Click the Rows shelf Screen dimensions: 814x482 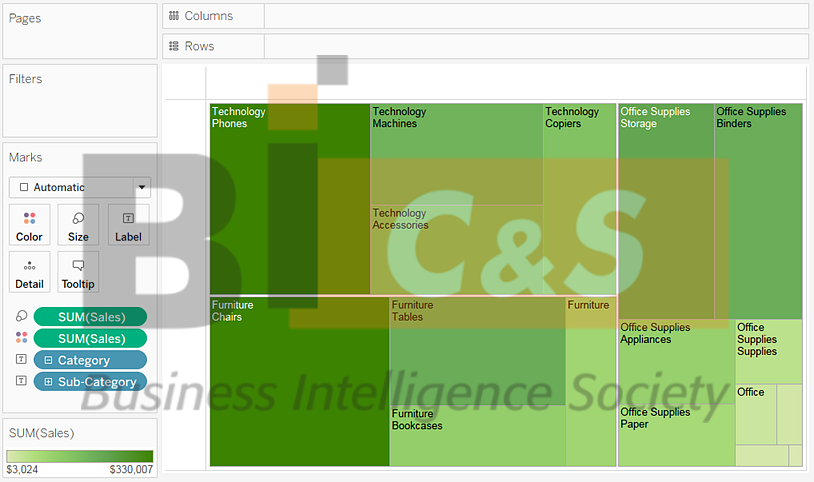[535, 46]
